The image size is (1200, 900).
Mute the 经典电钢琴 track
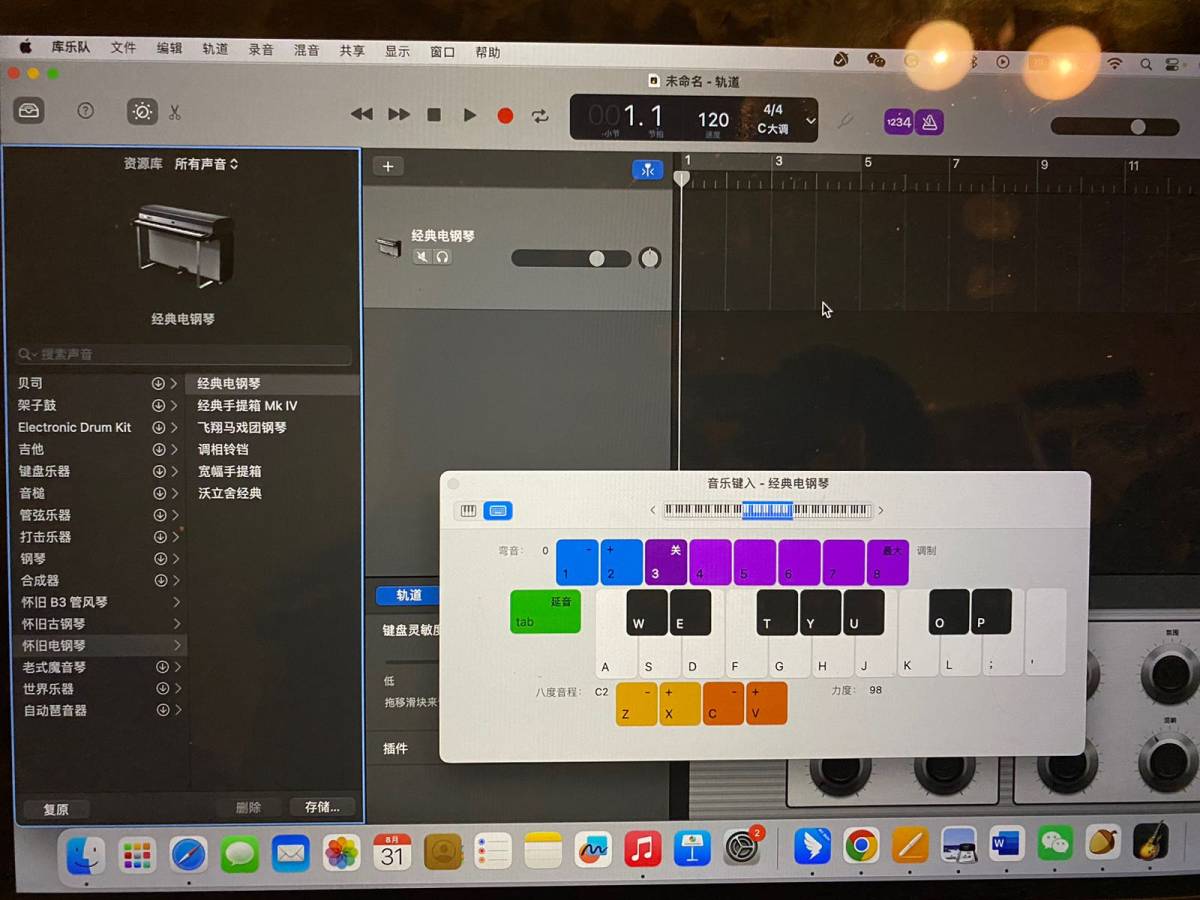pos(422,257)
